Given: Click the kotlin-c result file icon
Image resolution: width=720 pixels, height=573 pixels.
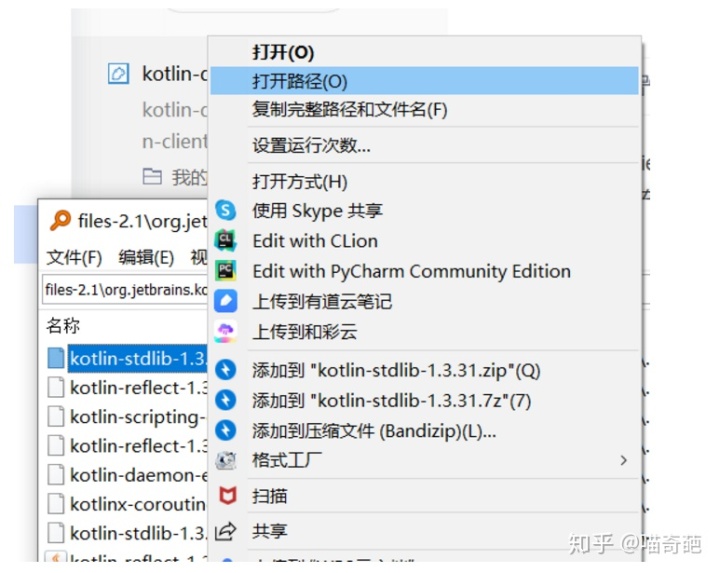Looking at the screenshot, I should [118, 73].
